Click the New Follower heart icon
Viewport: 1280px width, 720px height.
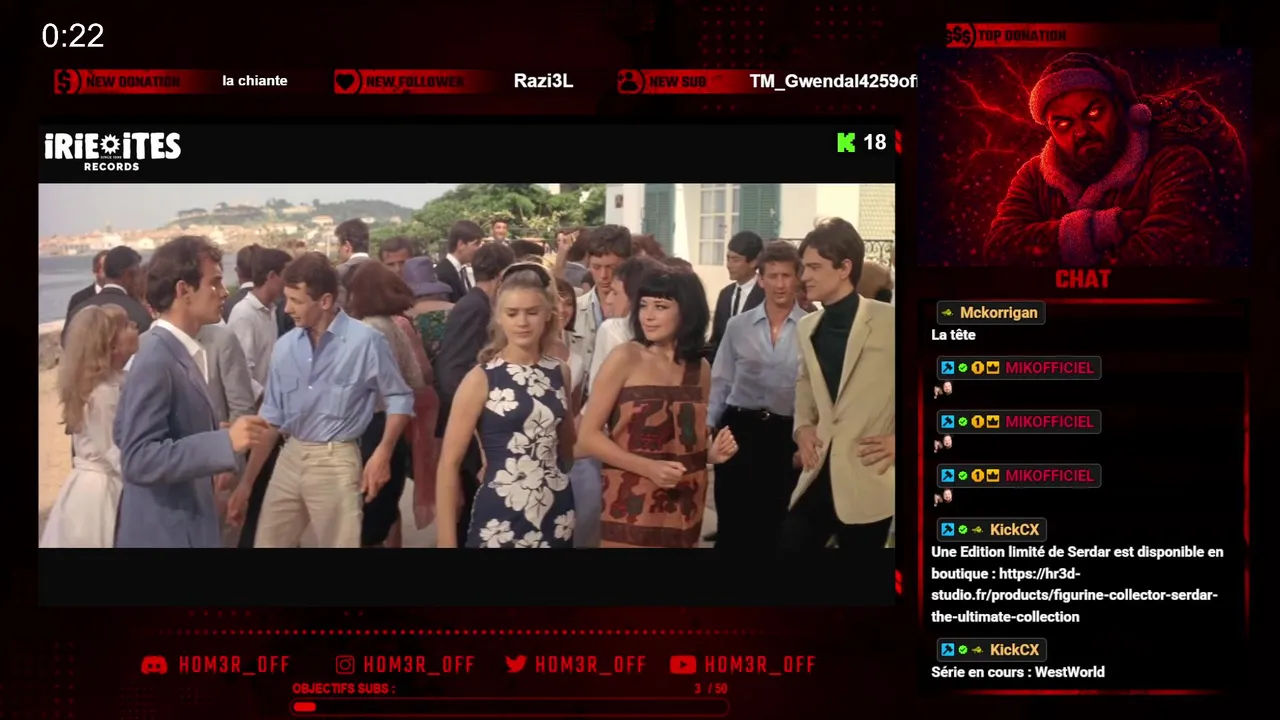click(x=347, y=81)
